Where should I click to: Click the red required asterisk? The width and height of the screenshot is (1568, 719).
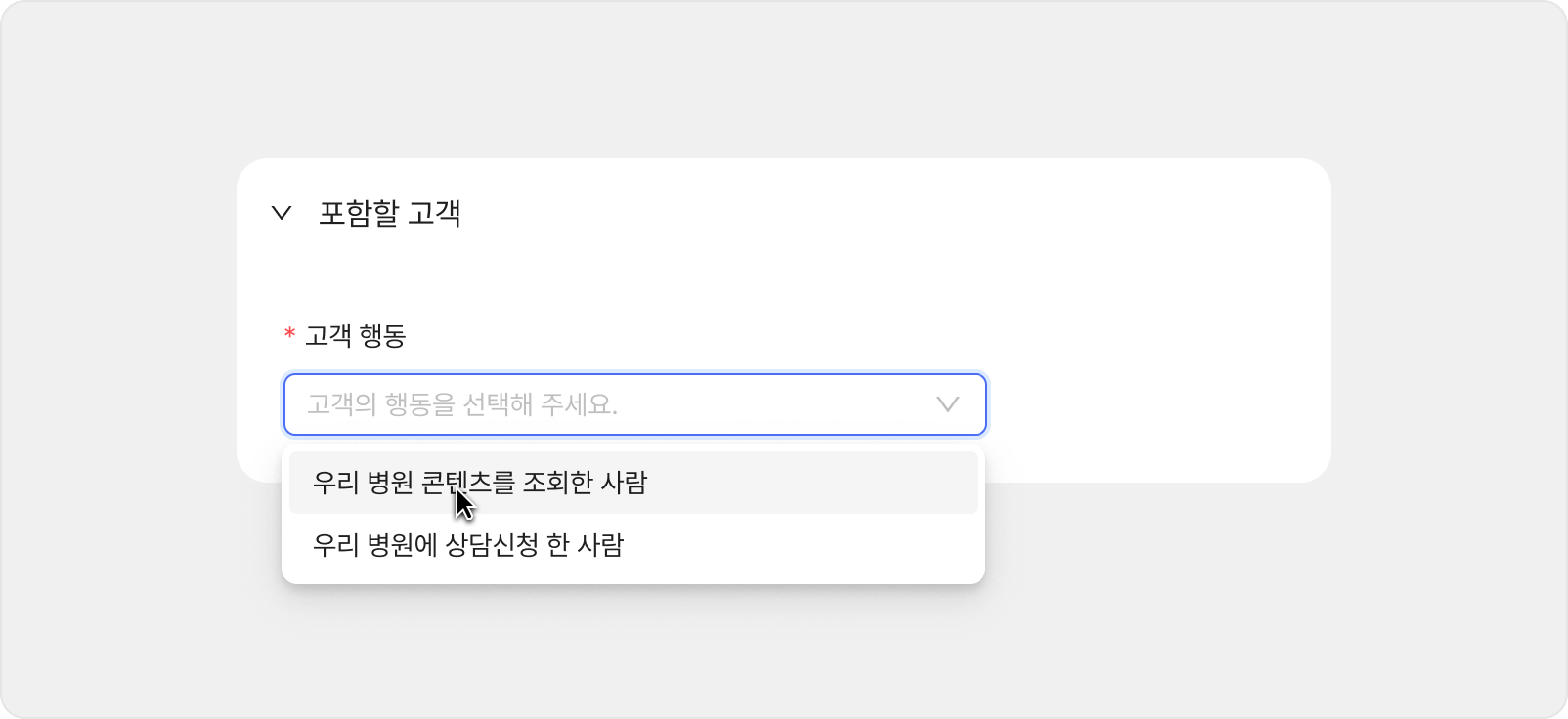pyautogui.click(x=289, y=336)
